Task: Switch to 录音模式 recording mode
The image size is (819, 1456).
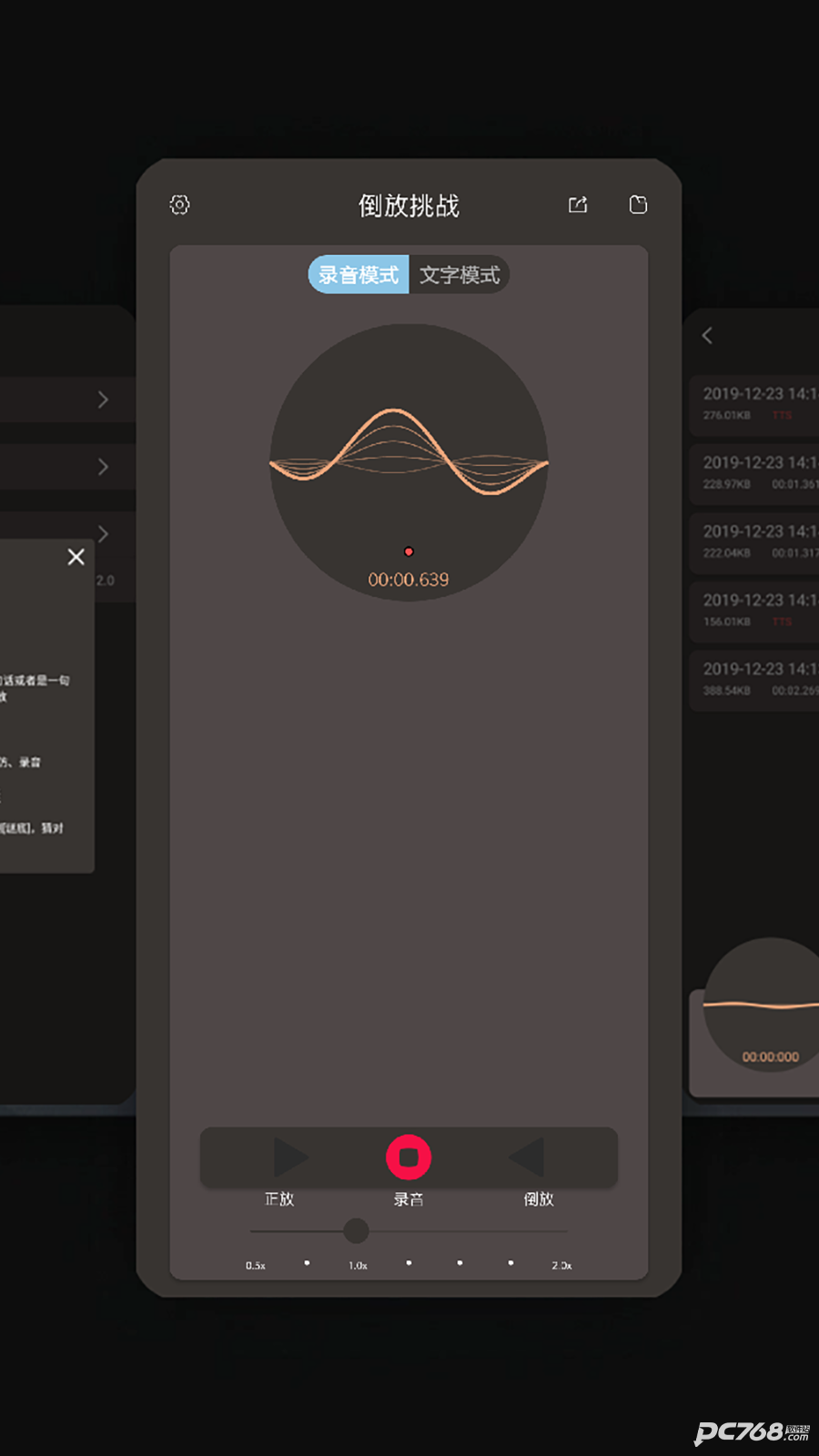Action: click(359, 275)
